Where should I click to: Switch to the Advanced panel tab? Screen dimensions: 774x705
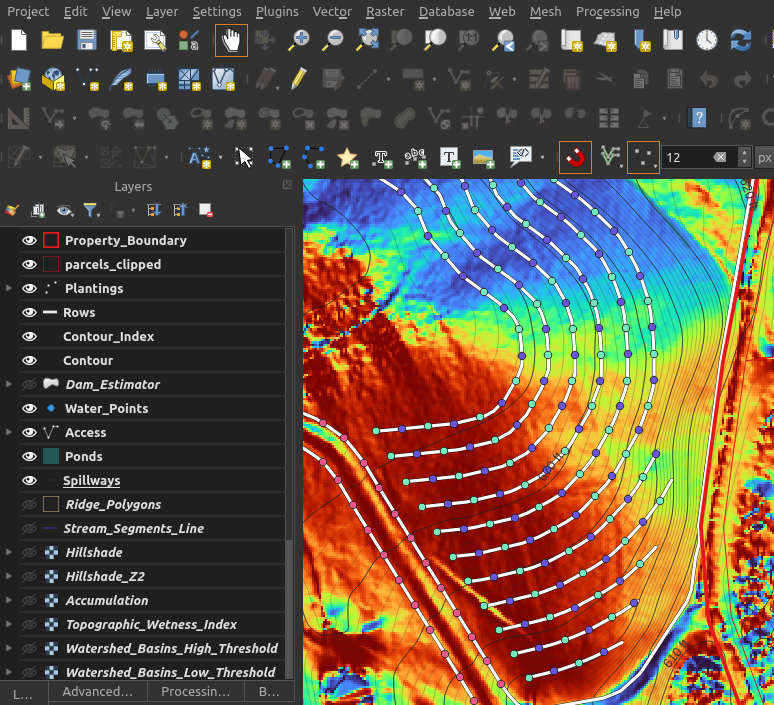pos(97,692)
